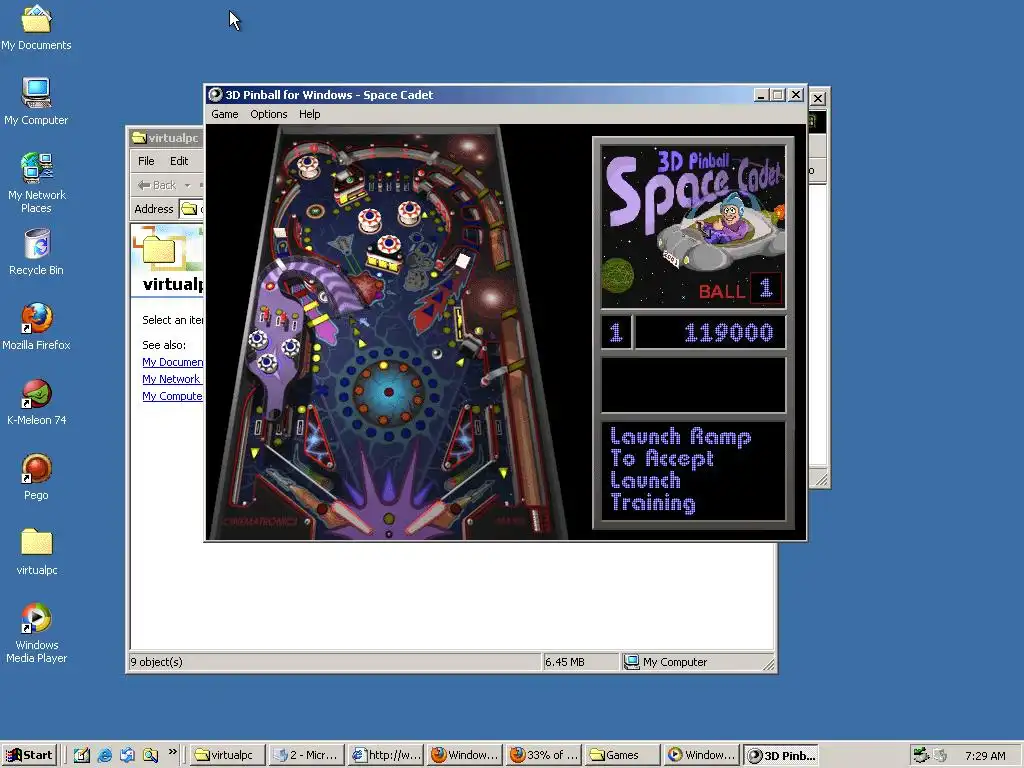
Task: Click the Address bar folder field
Action: (x=192, y=209)
